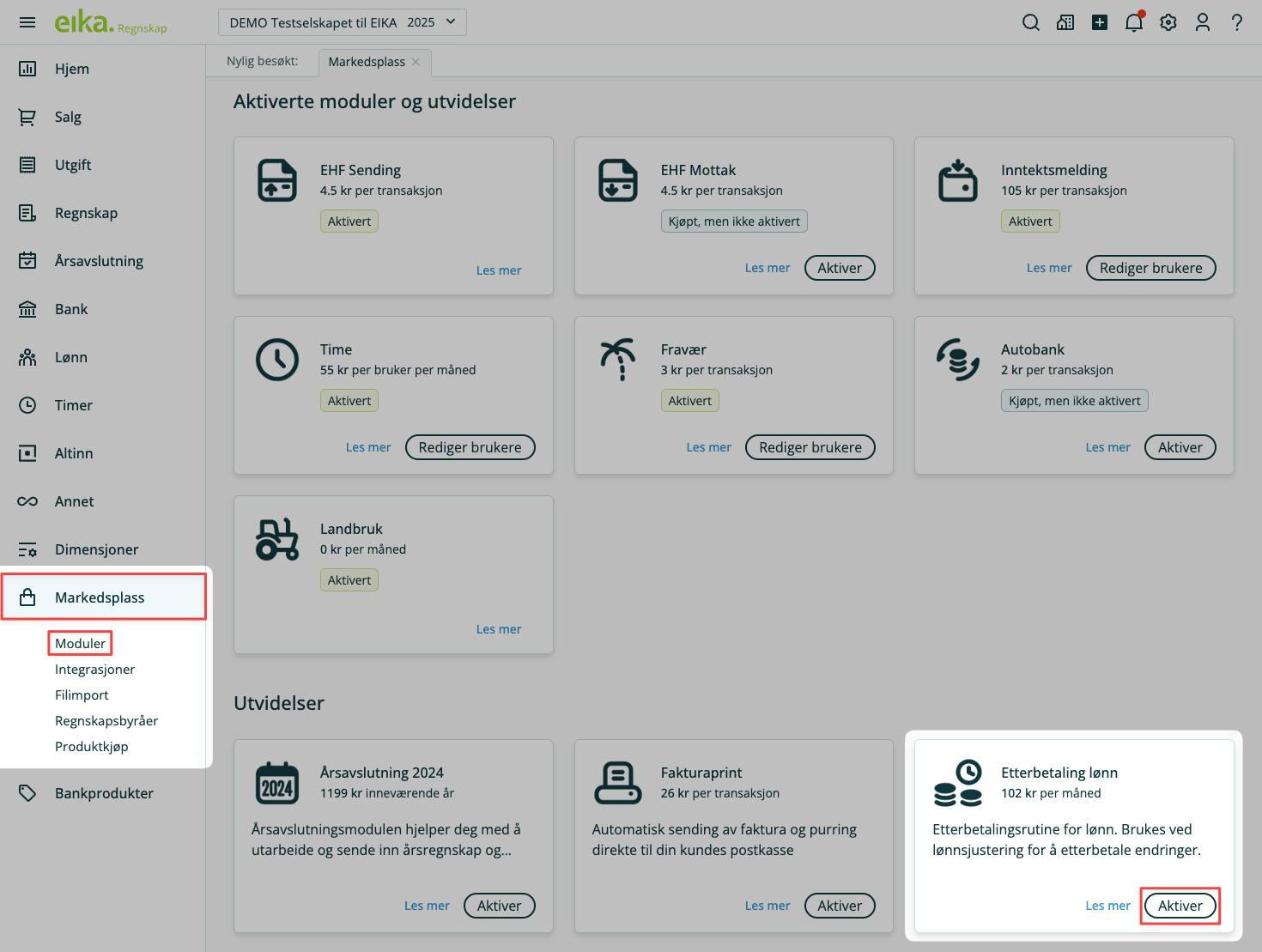Screen dimensions: 1262x952
Task: Open the notifications bell icon
Action: [1134, 22]
